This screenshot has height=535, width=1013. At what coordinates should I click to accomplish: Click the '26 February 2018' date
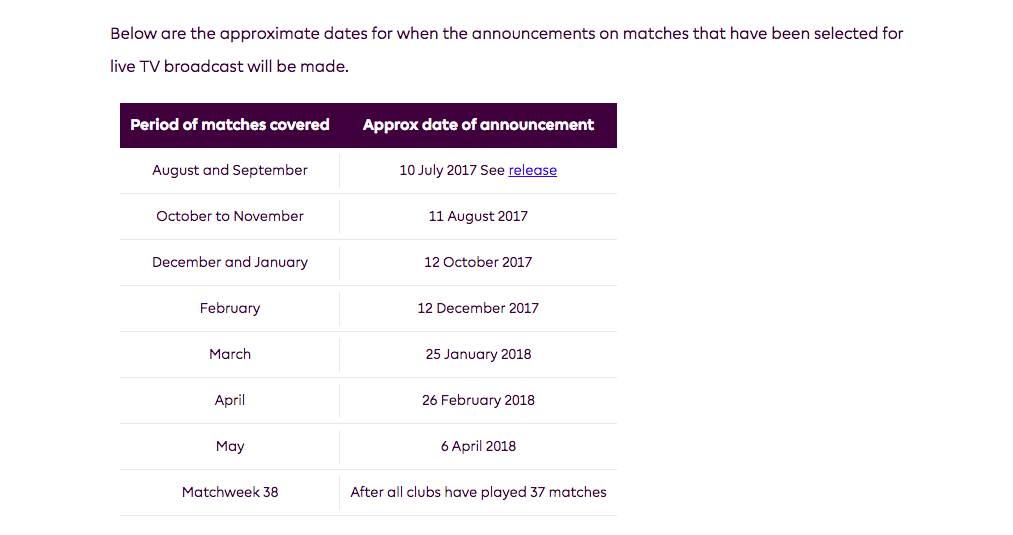[x=478, y=400]
